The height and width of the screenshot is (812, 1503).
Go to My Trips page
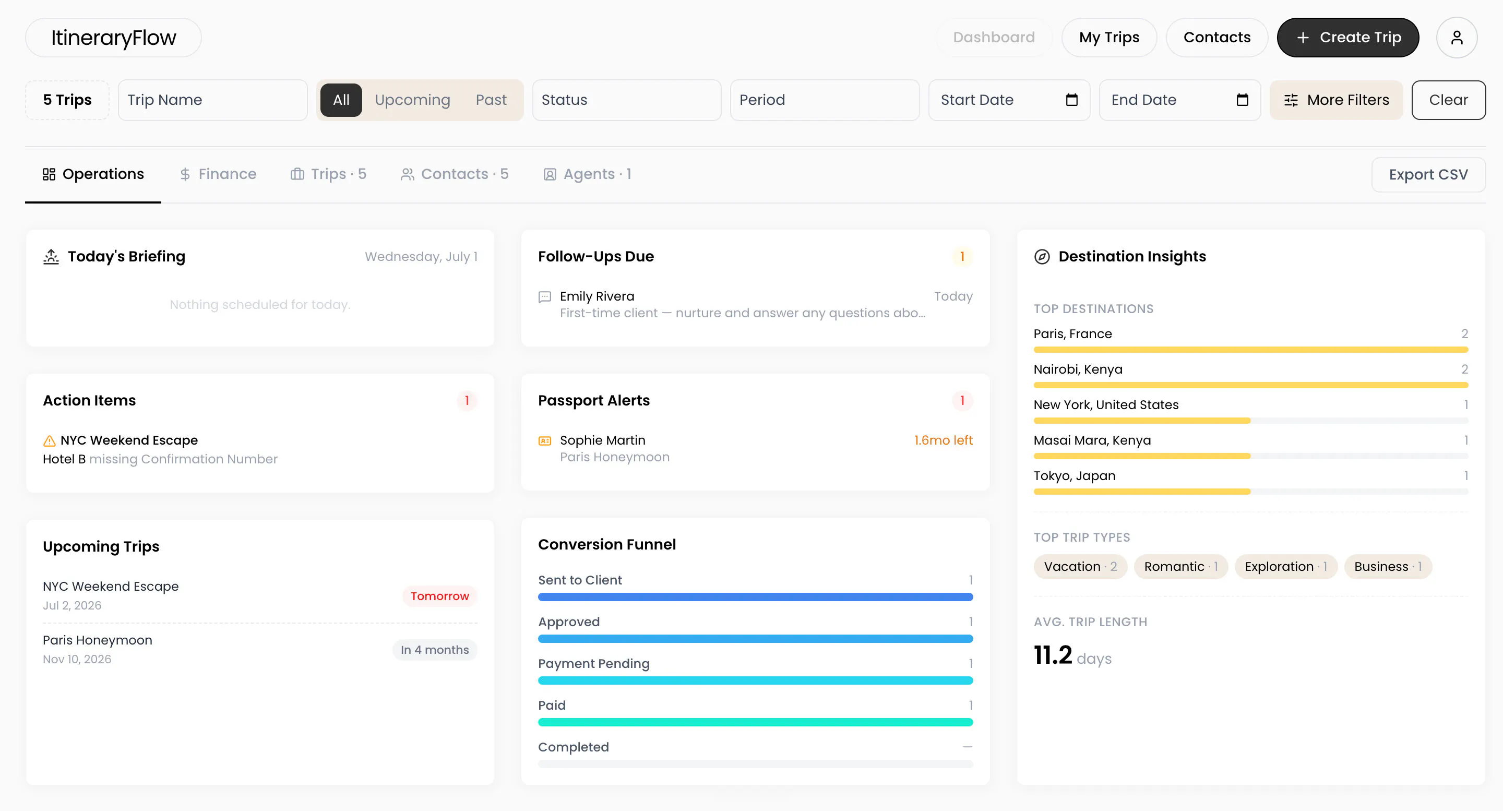click(1108, 38)
